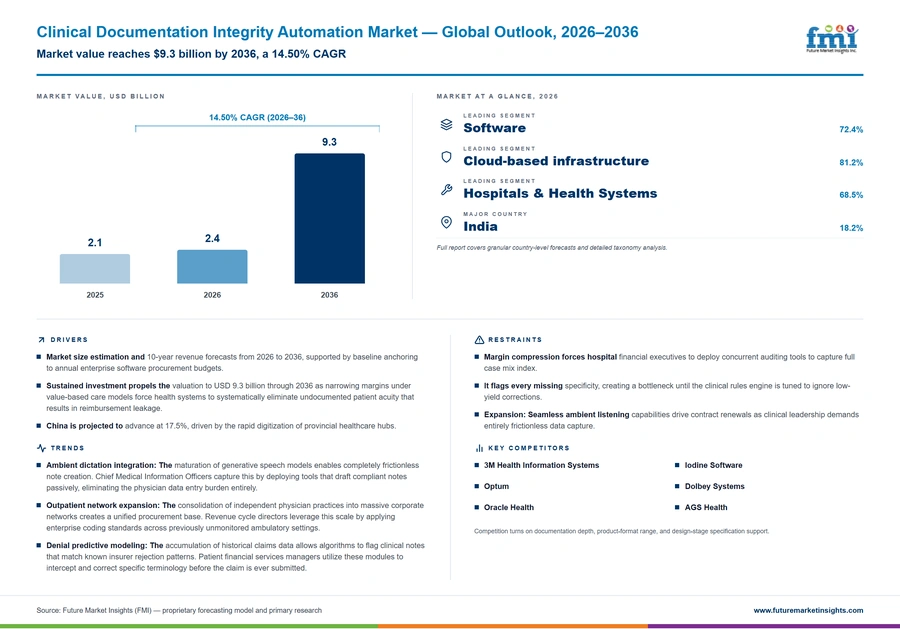This screenshot has height=629, width=900.
Task: Click the 2025 axis label
Action: click(x=95, y=295)
